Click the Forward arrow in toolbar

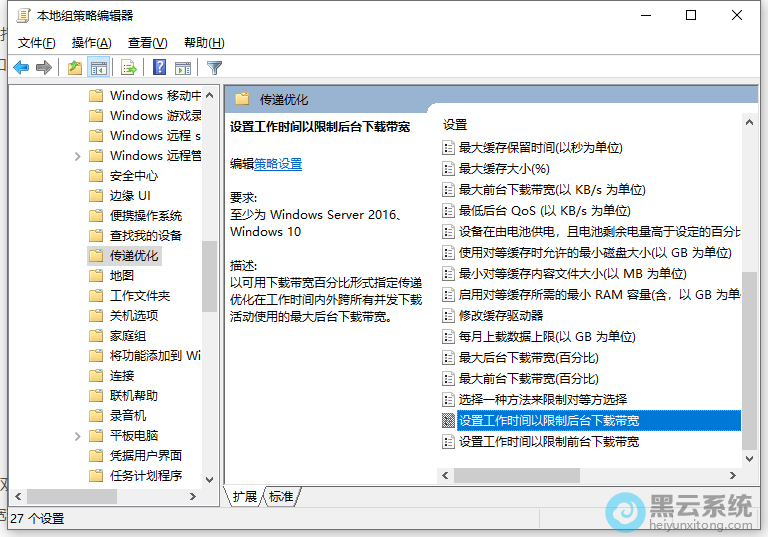click(x=44, y=68)
